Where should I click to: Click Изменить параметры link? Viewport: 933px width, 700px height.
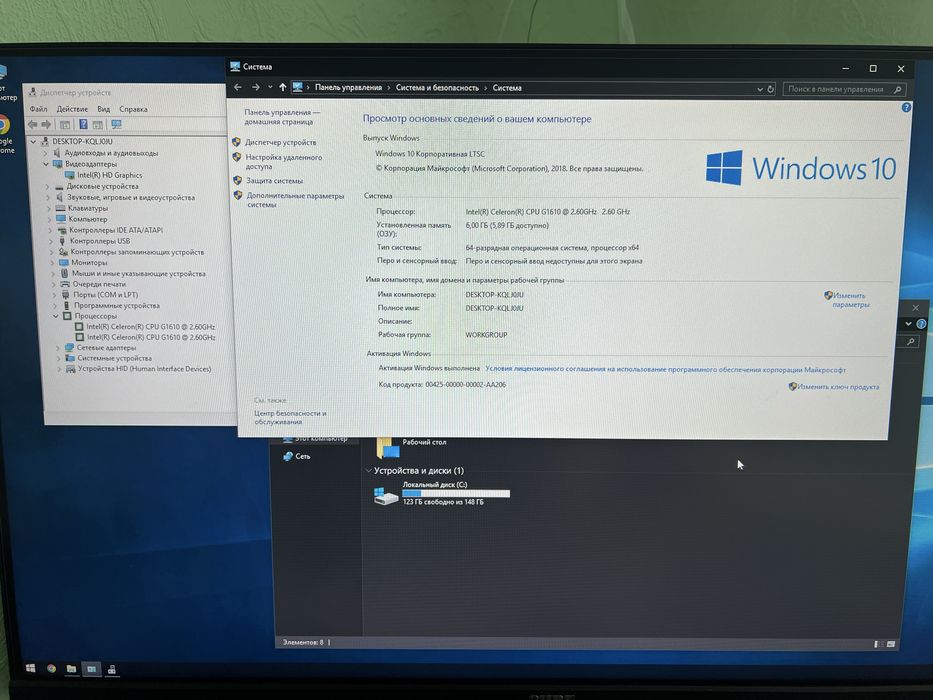(850, 300)
